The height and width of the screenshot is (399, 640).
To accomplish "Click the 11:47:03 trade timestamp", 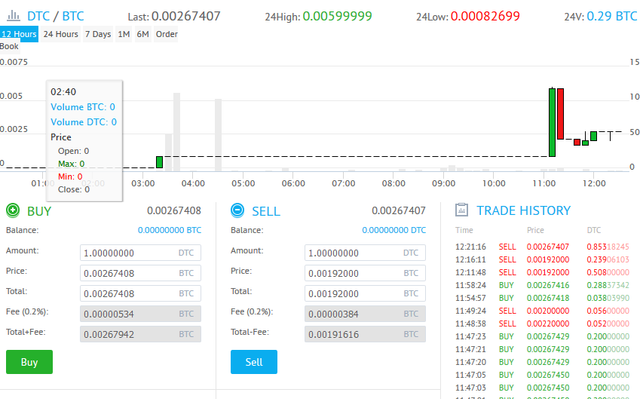I will coord(471,388).
